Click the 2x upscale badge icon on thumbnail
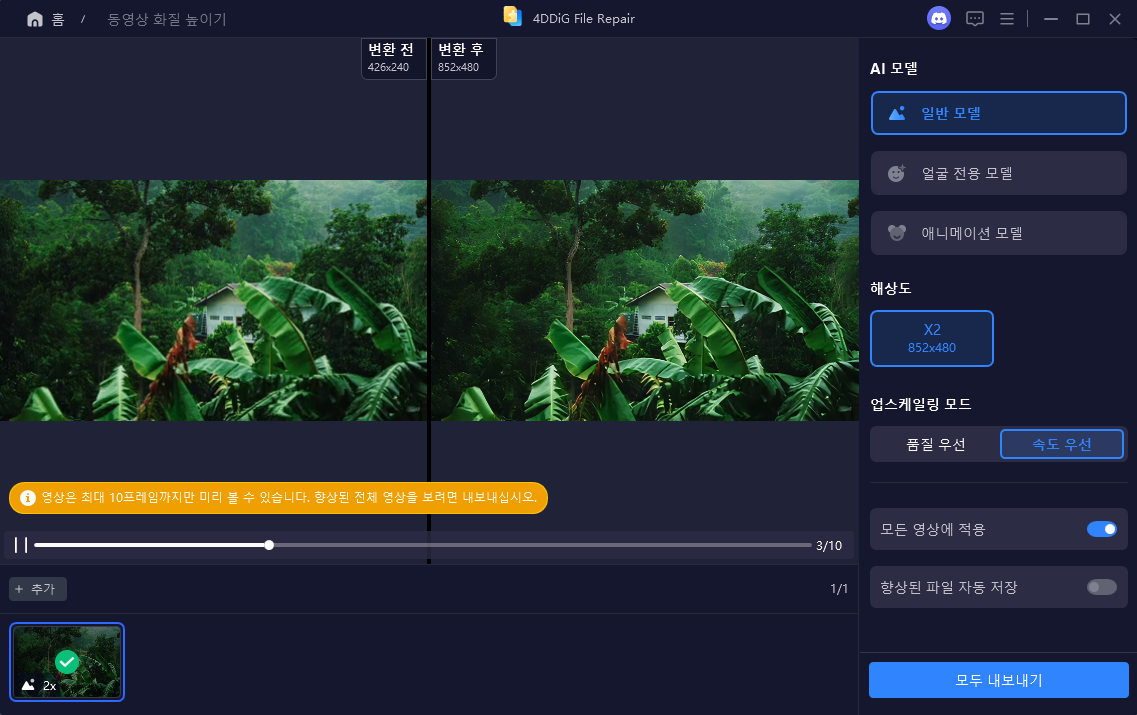Screen dimensions: 1137x715 (x=28, y=685)
